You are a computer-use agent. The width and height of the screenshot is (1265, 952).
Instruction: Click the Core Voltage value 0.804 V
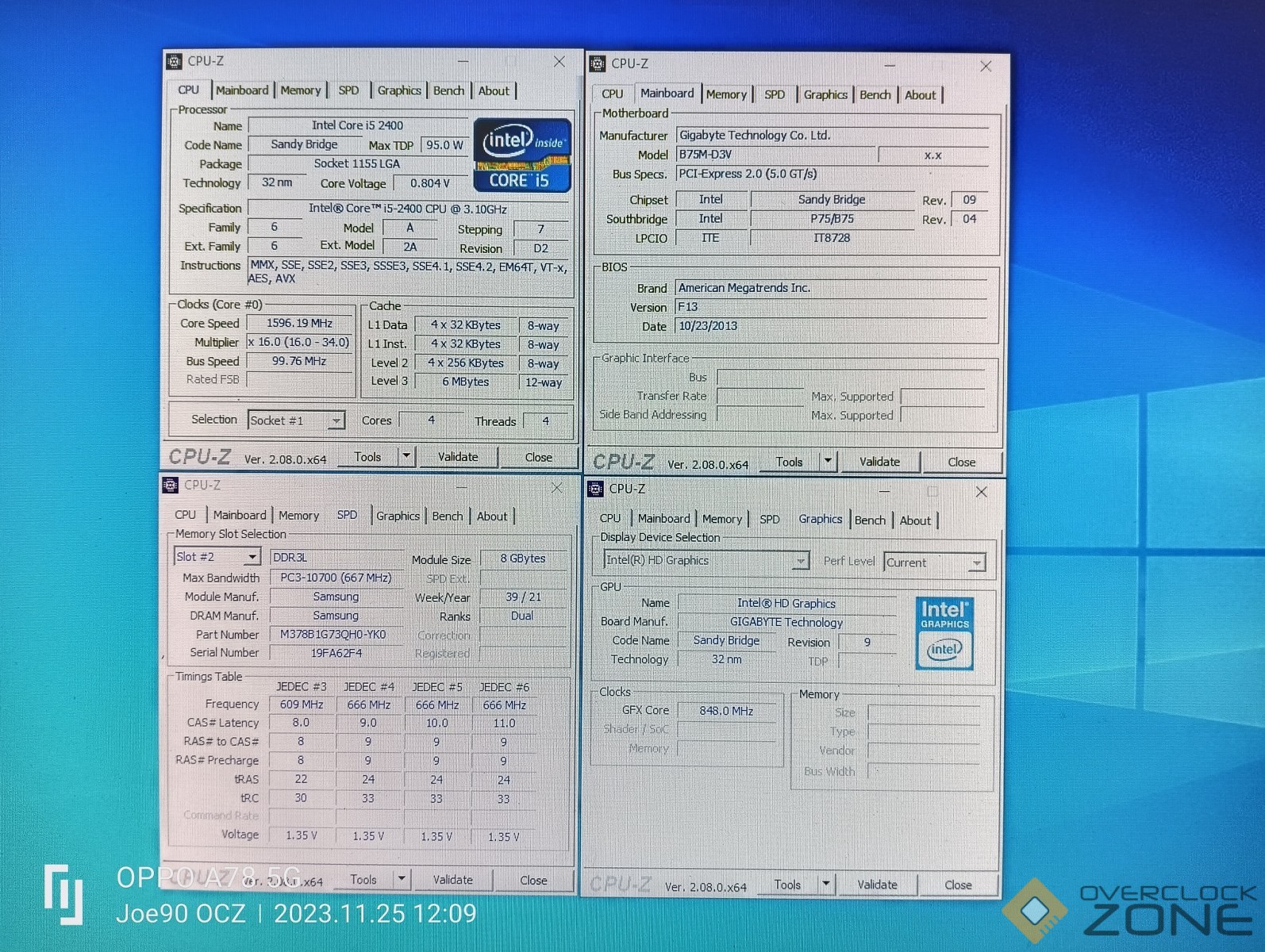click(x=429, y=183)
